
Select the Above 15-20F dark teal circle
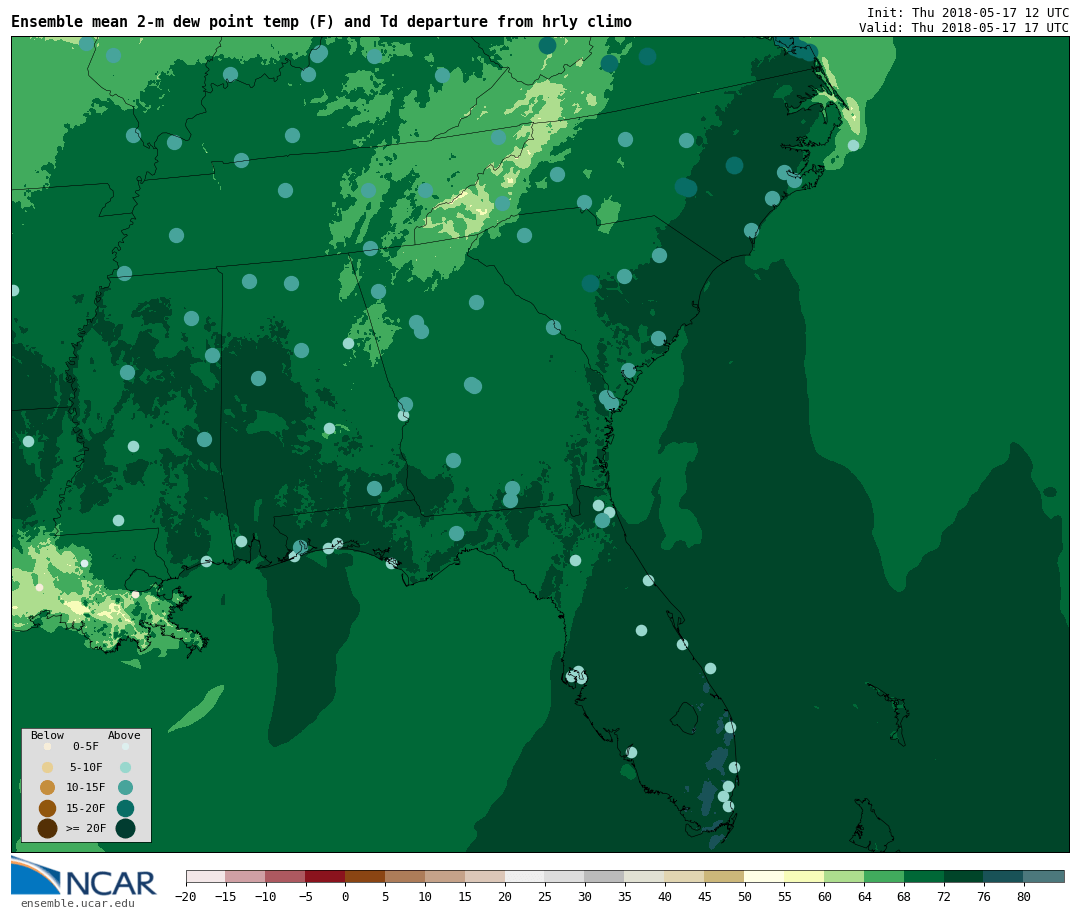coord(125,808)
